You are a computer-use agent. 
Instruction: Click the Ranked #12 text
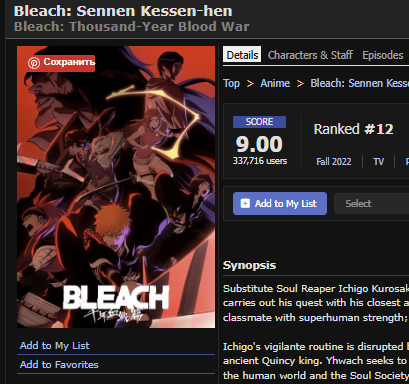click(x=353, y=129)
